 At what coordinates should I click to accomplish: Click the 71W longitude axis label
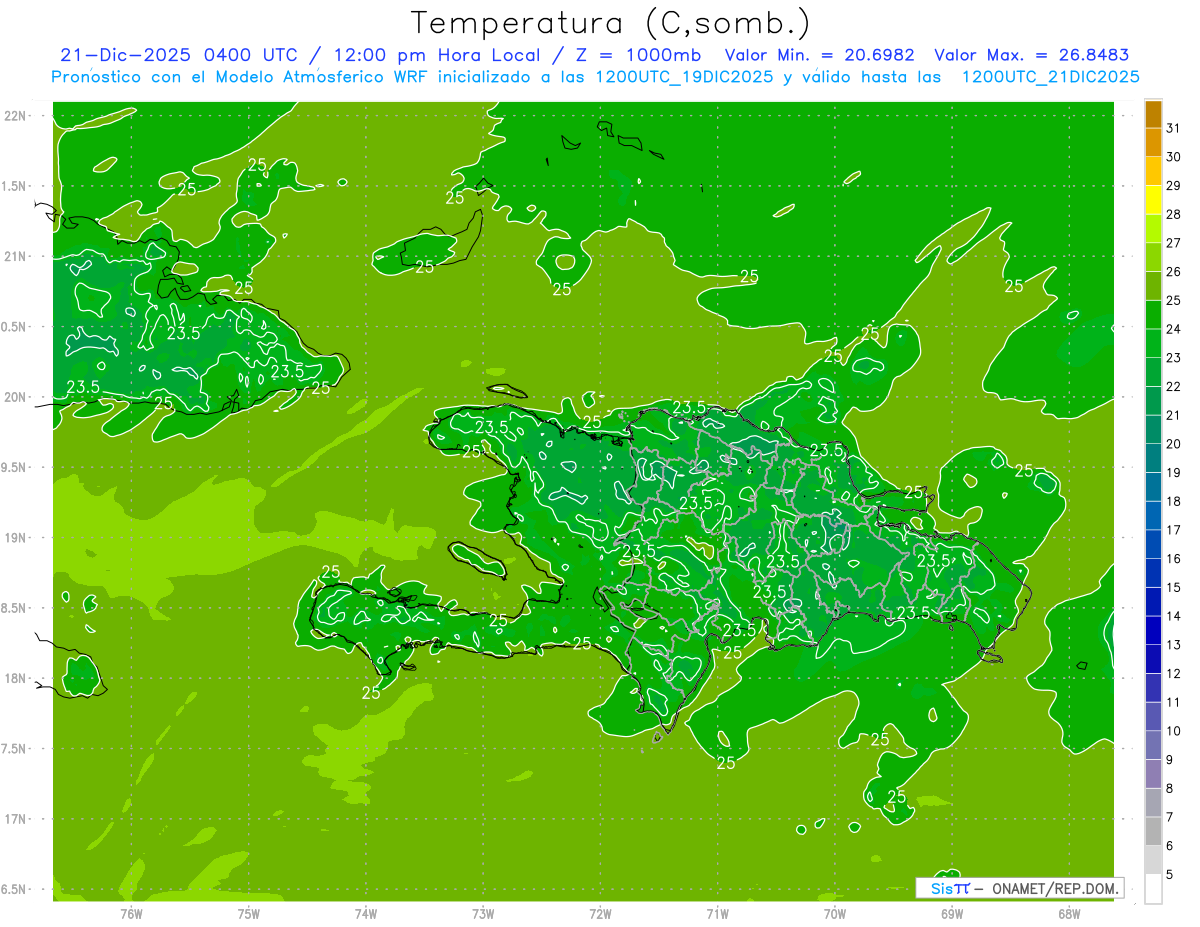(x=717, y=914)
